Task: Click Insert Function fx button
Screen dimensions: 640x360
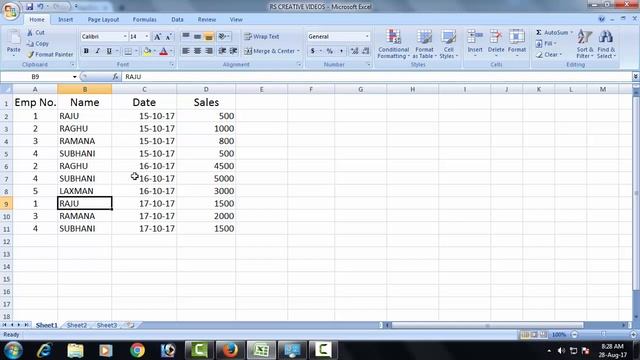Action: click(x=116, y=77)
